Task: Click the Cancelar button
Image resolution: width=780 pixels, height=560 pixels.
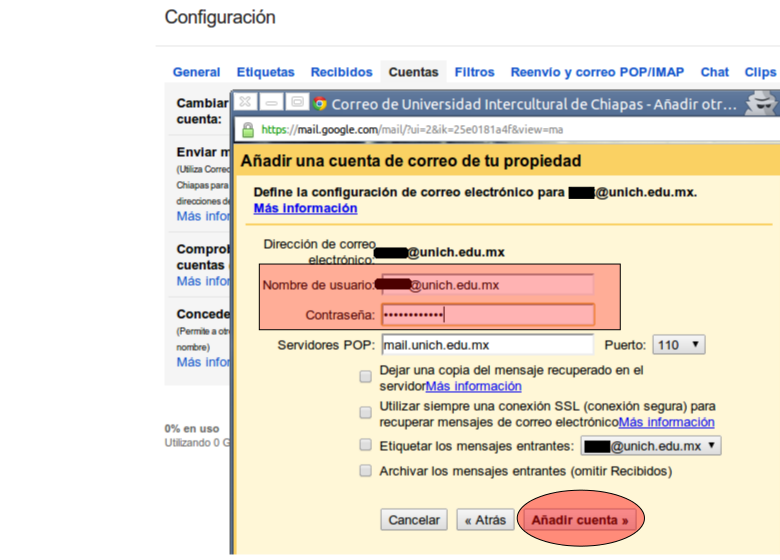Action: point(414,520)
